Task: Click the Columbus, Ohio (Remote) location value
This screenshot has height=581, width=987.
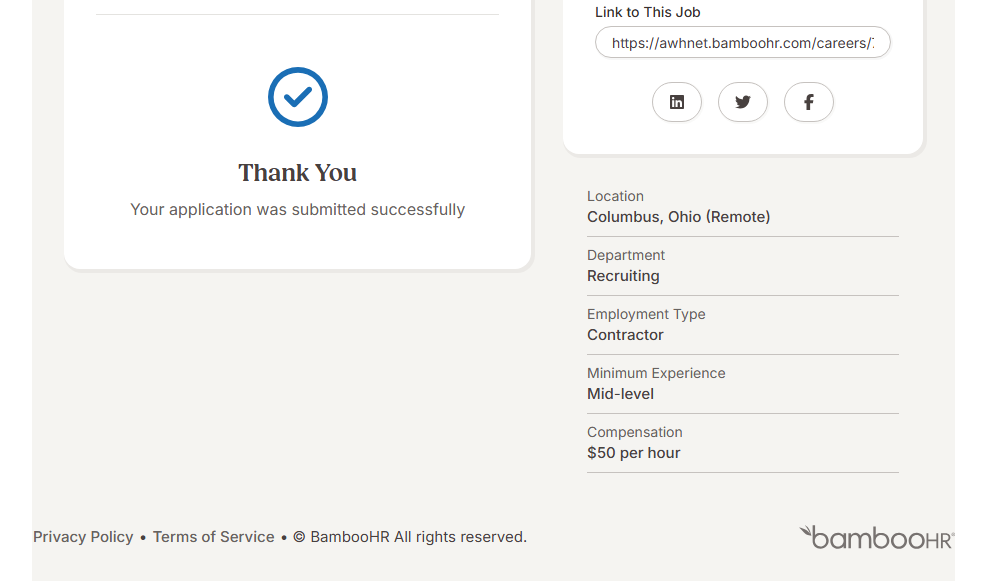Action: point(678,217)
